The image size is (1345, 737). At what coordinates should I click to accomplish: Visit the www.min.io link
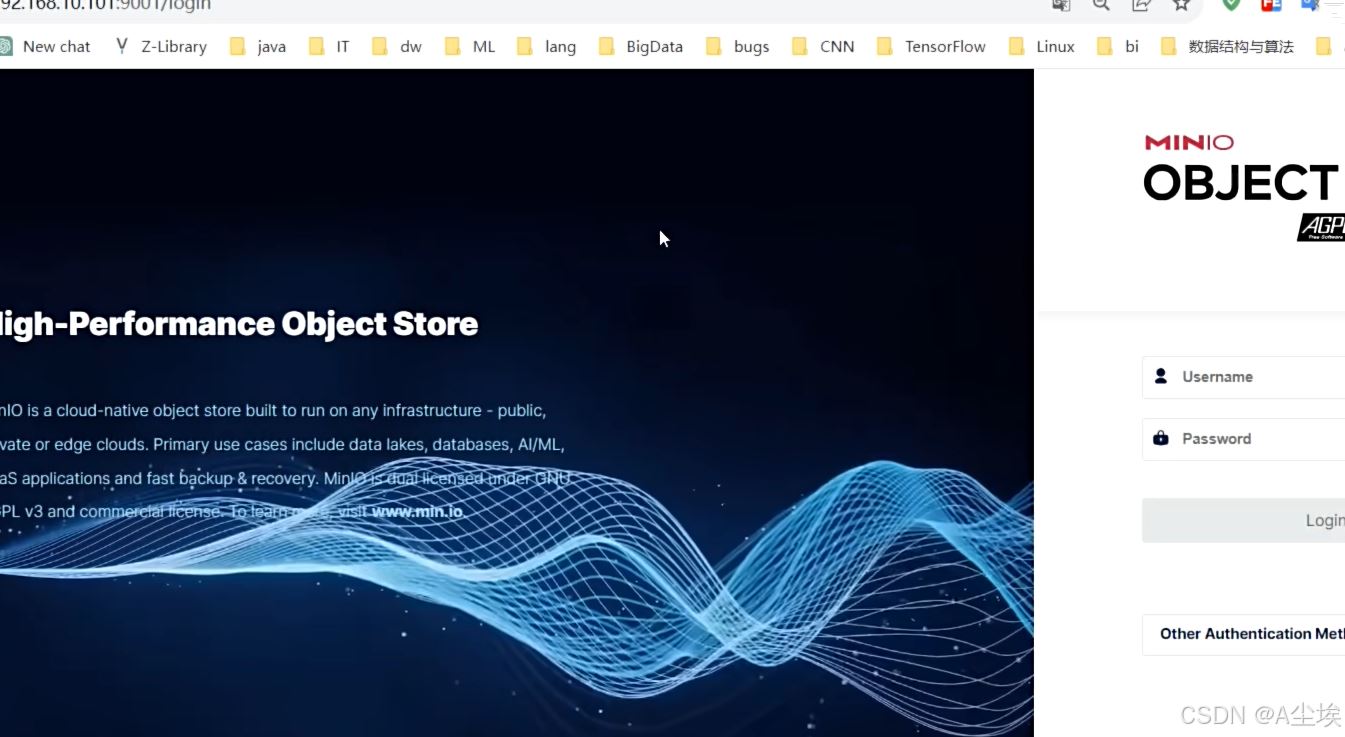pyautogui.click(x=417, y=511)
